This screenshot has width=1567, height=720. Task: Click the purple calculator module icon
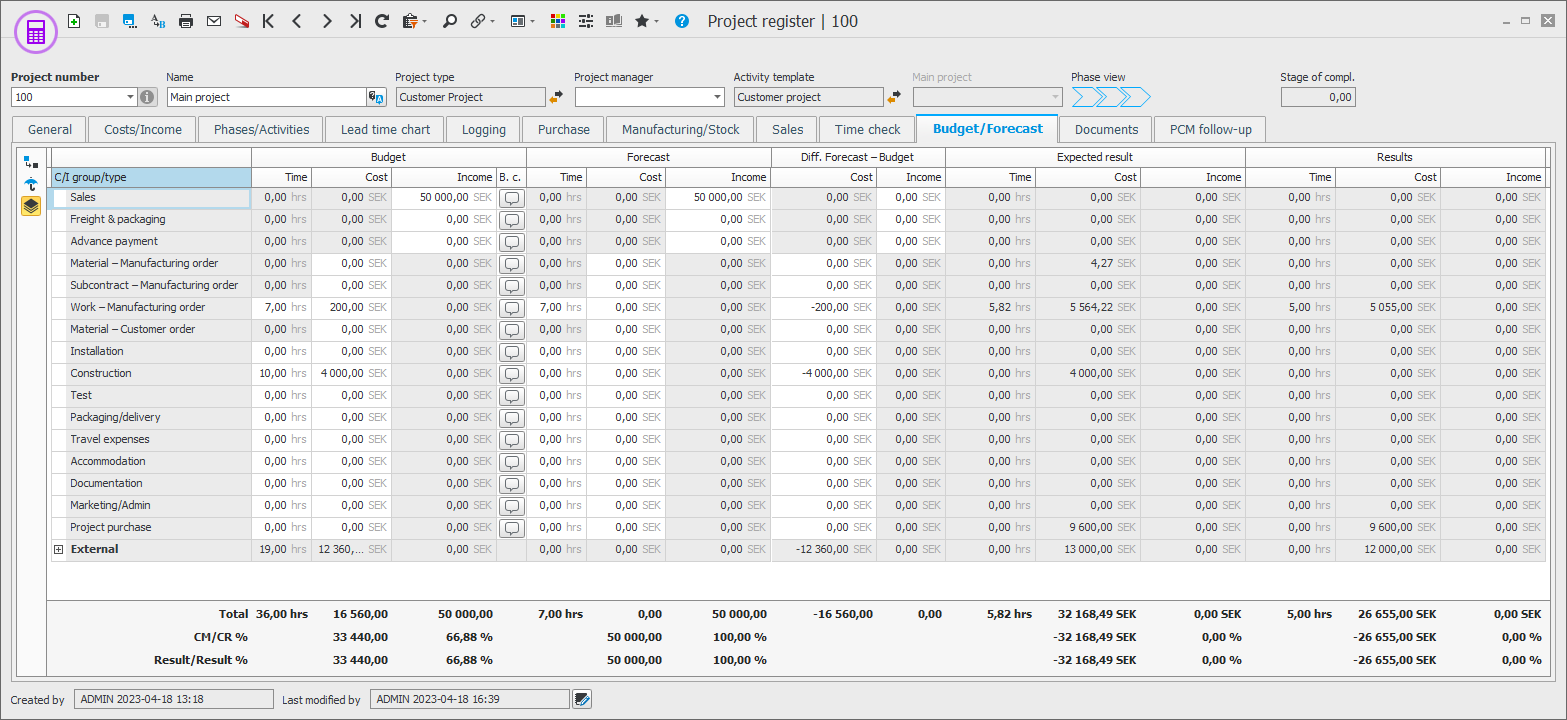[x=36, y=33]
